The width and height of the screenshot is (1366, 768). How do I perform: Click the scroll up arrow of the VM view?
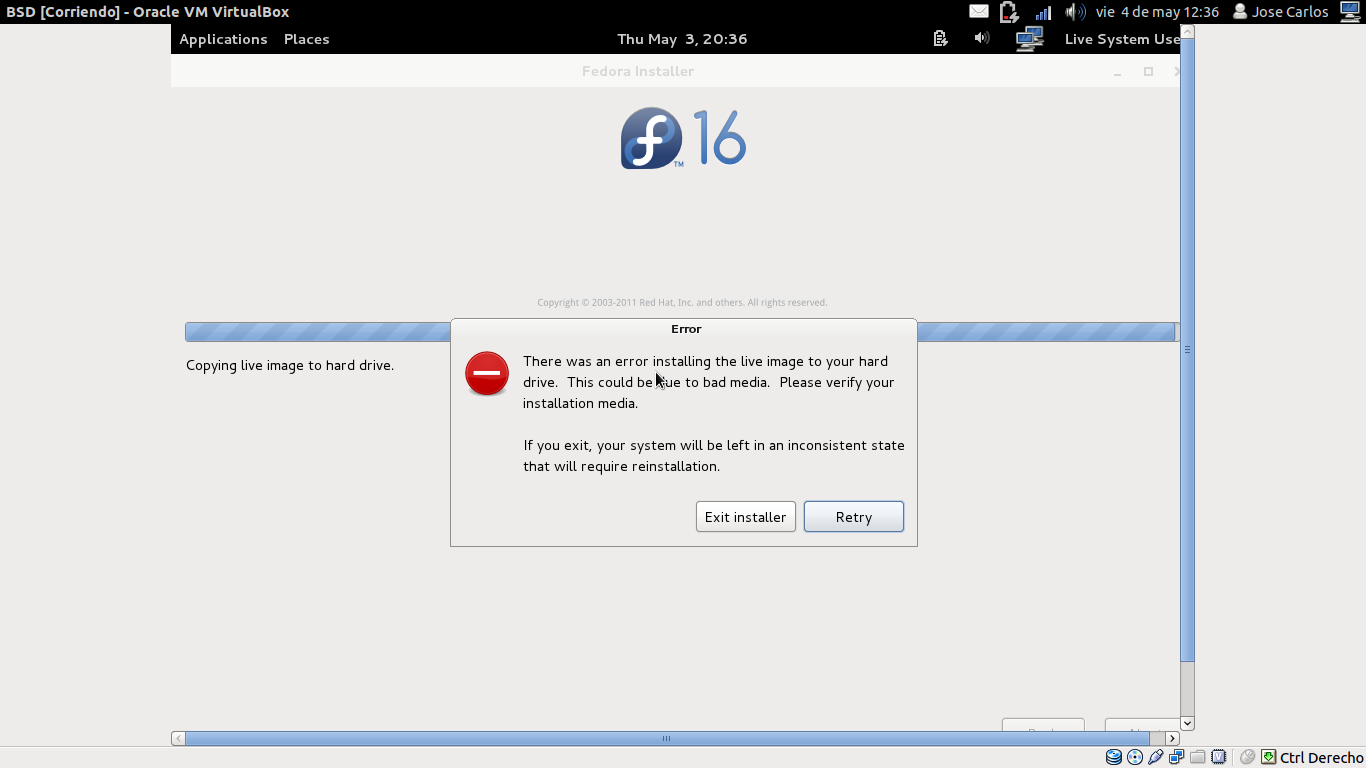[x=1187, y=31]
